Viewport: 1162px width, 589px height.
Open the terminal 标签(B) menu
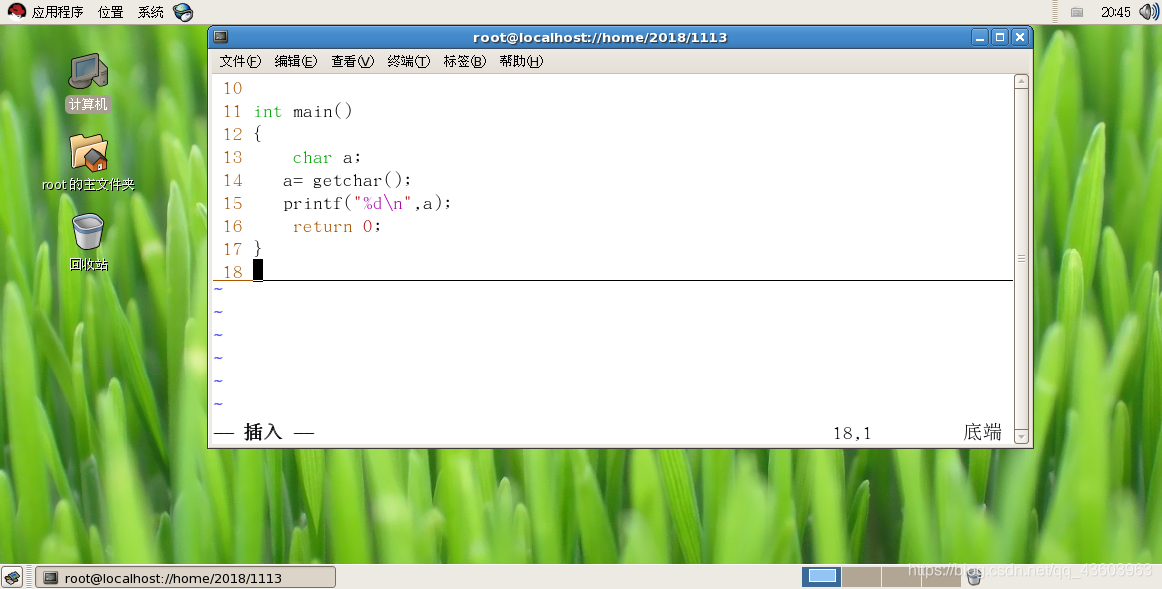465,61
